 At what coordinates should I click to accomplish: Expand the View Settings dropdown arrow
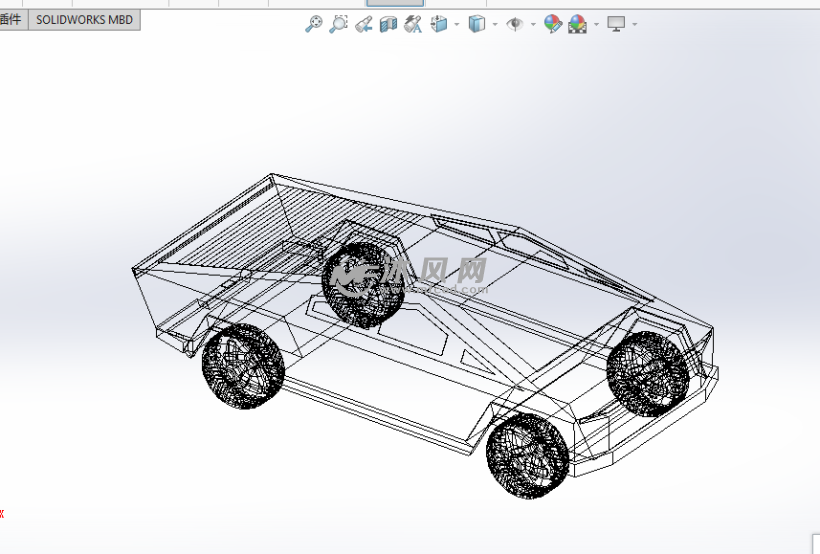coord(635,24)
